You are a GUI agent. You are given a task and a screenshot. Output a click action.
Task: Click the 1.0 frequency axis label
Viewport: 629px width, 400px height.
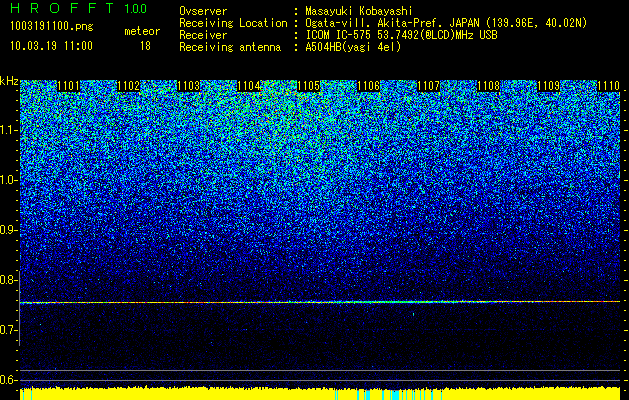point(7,180)
